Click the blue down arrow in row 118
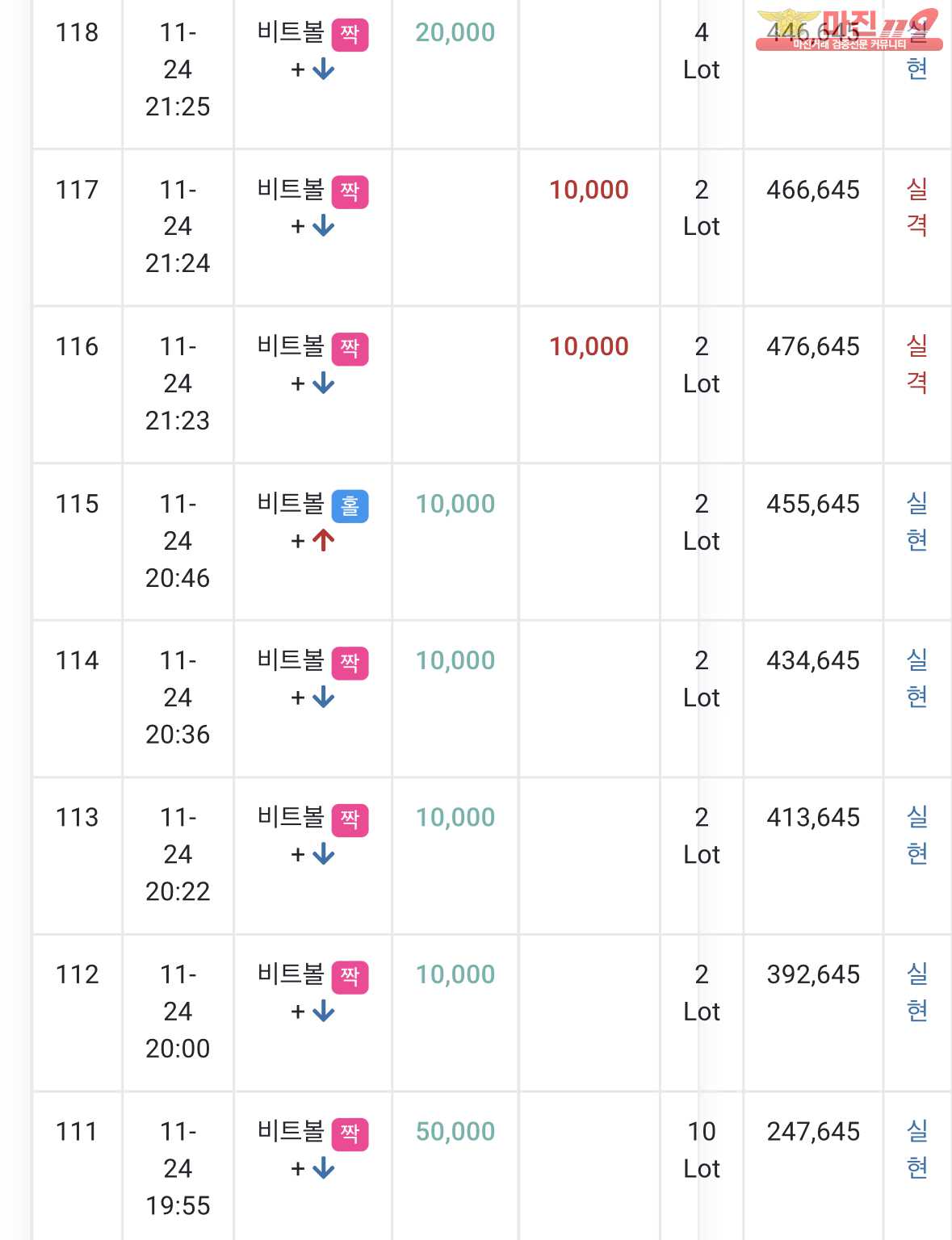The image size is (952, 1240). [x=323, y=69]
